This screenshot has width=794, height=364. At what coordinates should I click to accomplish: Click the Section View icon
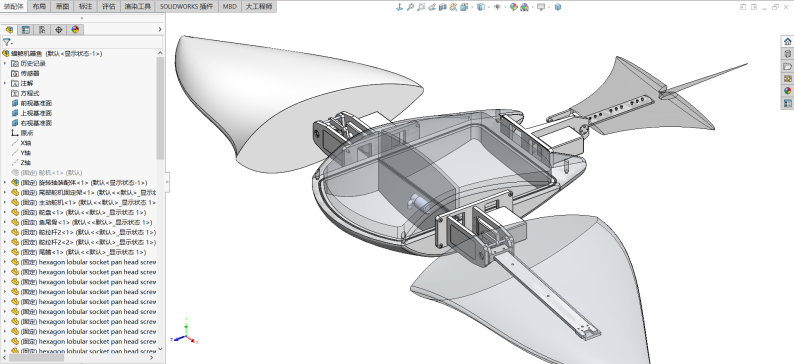coord(443,7)
